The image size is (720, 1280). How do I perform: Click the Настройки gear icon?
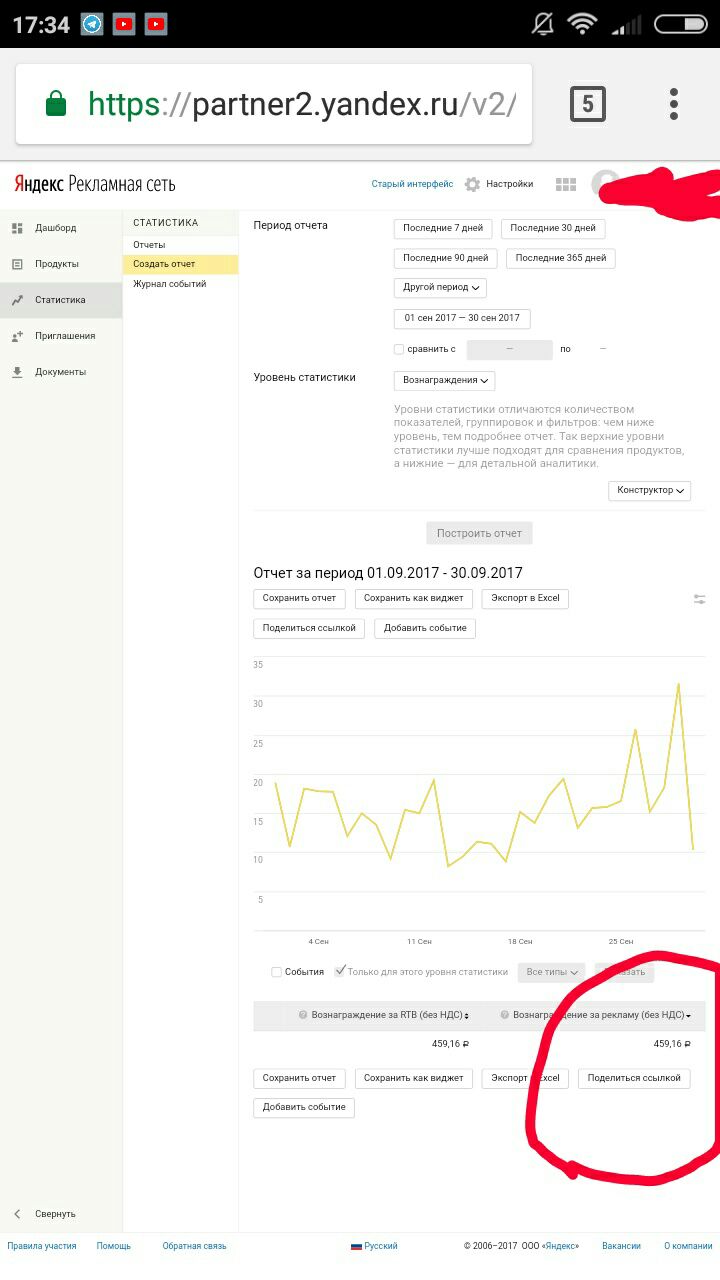coord(473,184)
